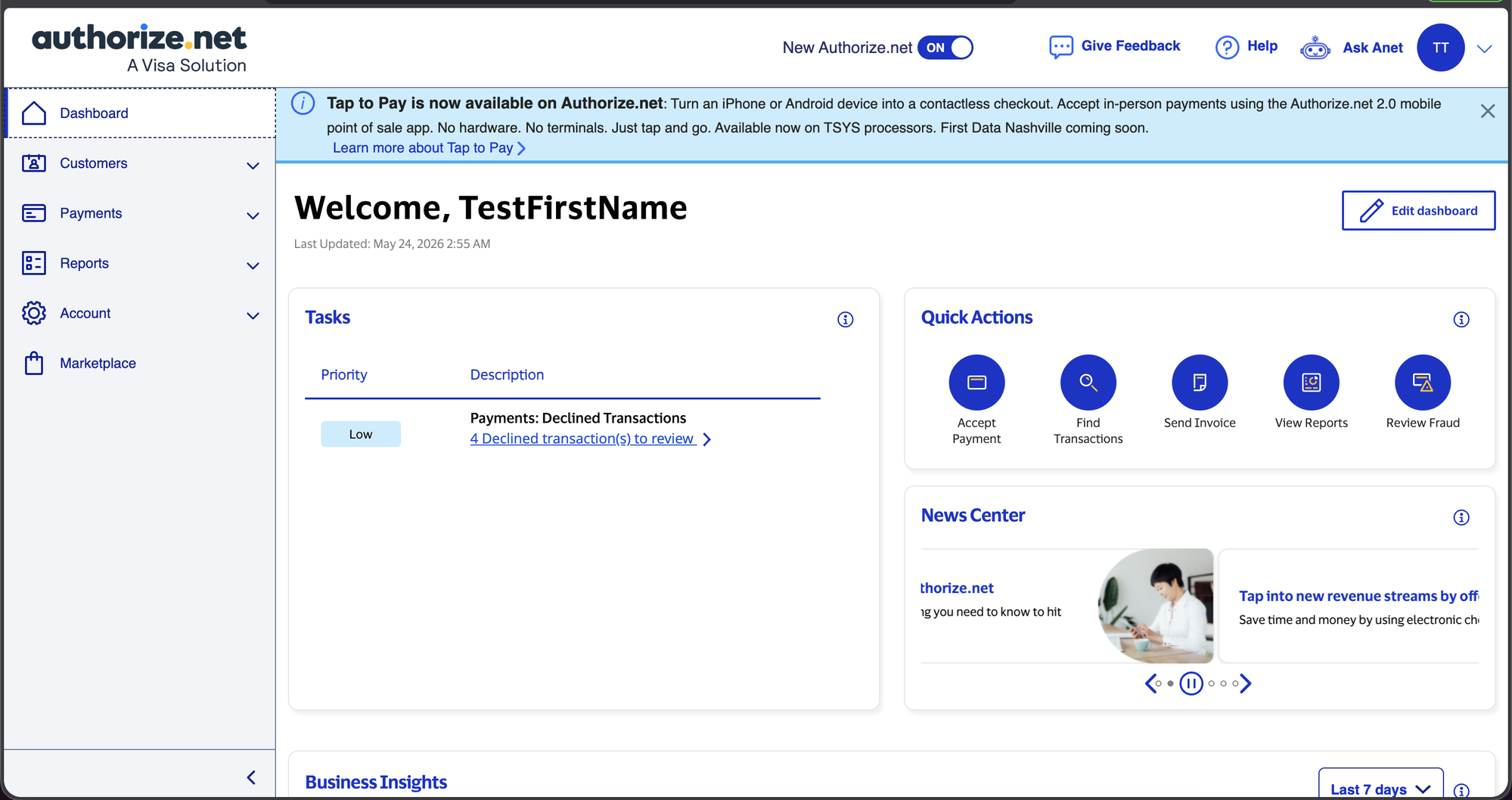Select the last News Center carousel dot

(x=1235, y=684)
